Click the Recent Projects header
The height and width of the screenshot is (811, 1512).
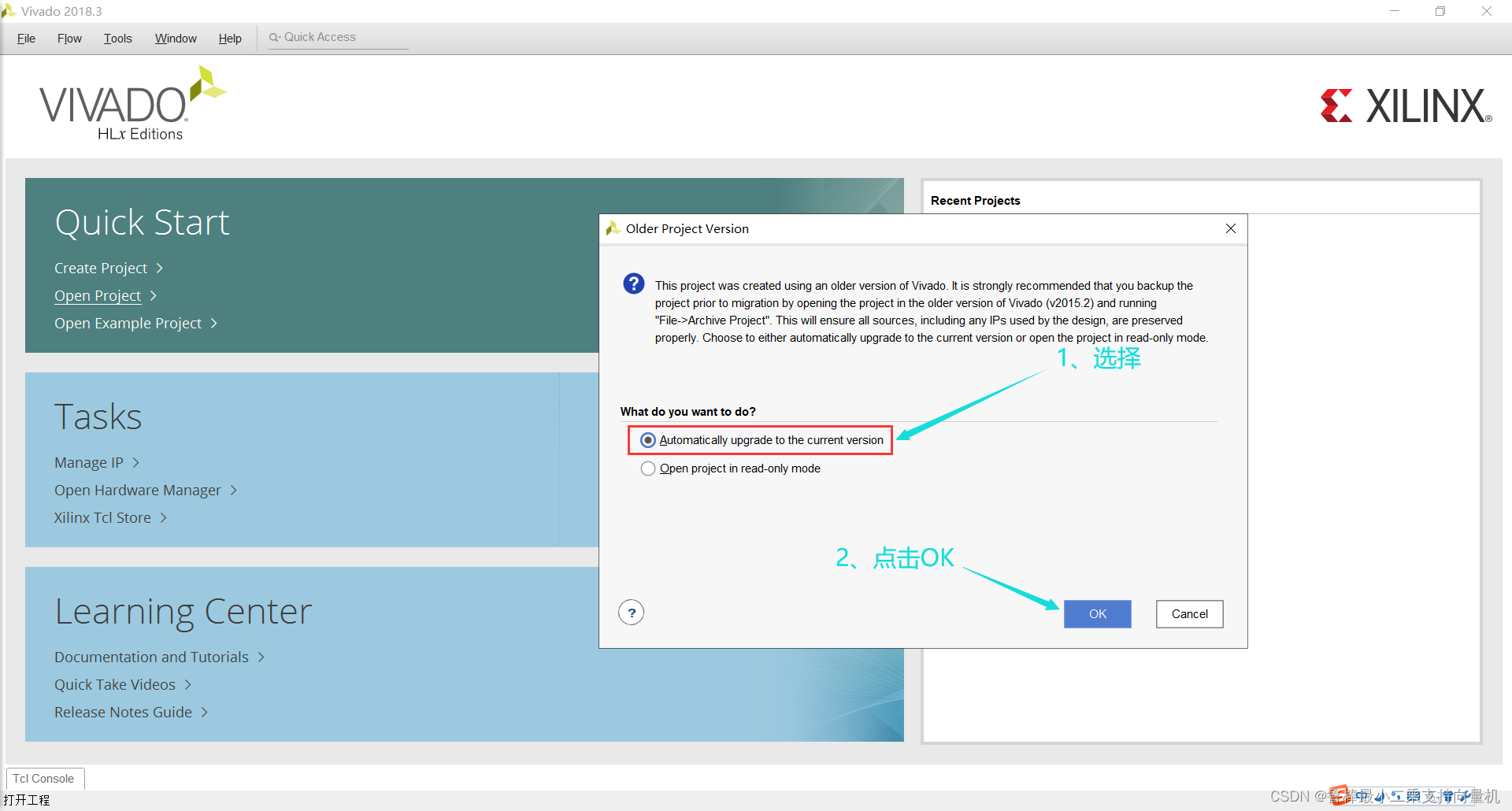pos(975,201)
